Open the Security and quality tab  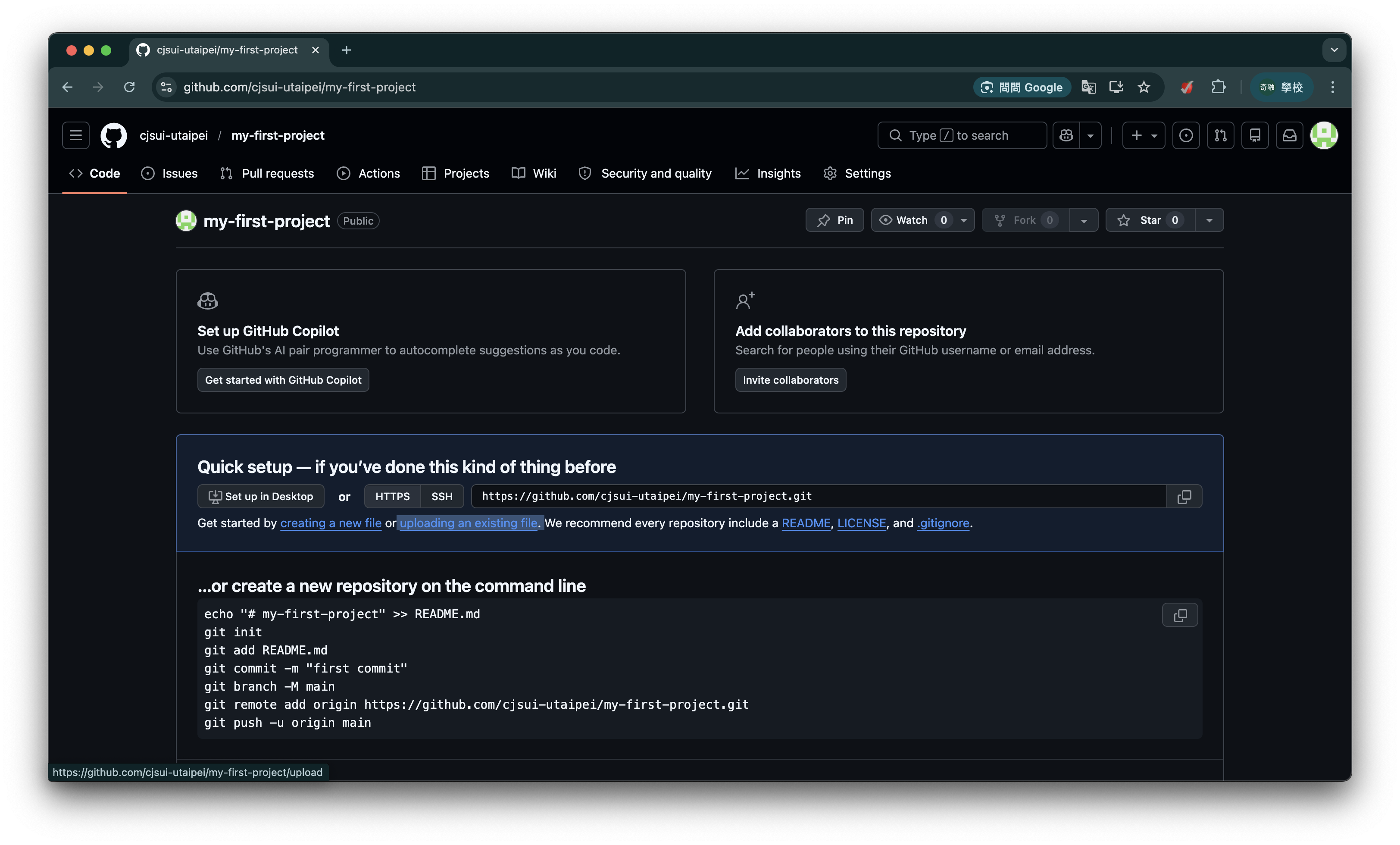[x=645, y=173]
